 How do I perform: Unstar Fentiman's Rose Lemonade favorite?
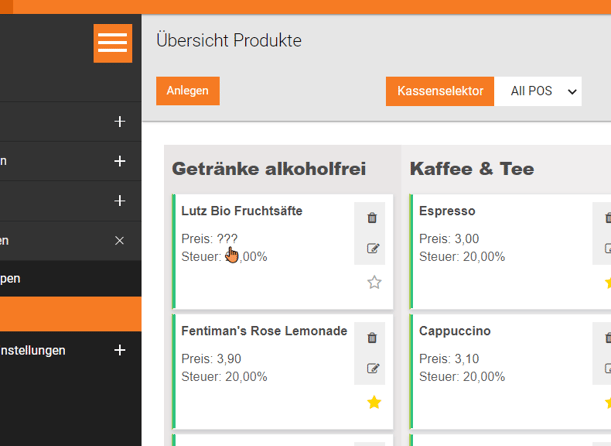click(x=374, y=402)
